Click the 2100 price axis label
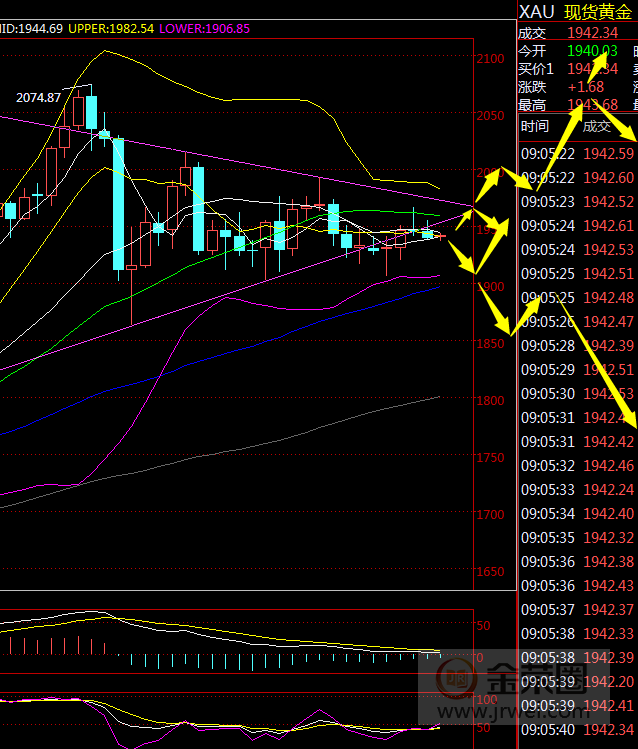 (x=491, y=59)
